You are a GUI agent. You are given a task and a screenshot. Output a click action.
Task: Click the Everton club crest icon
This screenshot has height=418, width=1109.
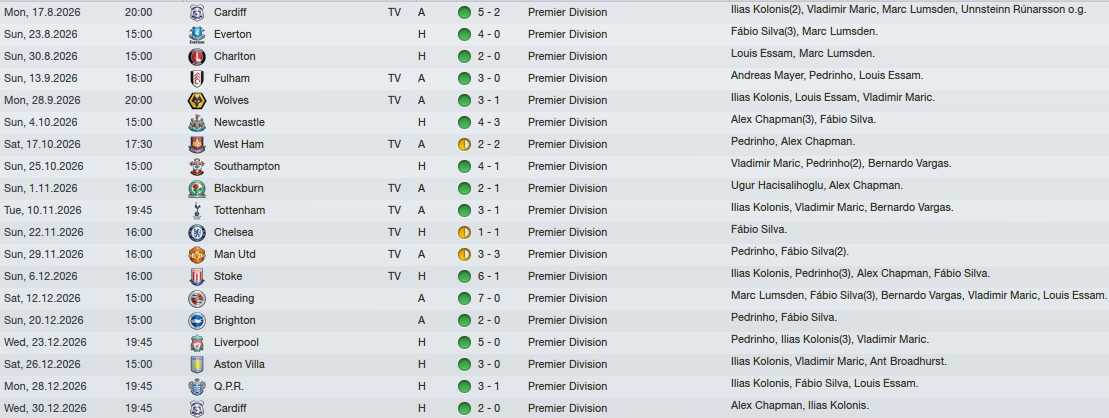click(x=197, y=35)
